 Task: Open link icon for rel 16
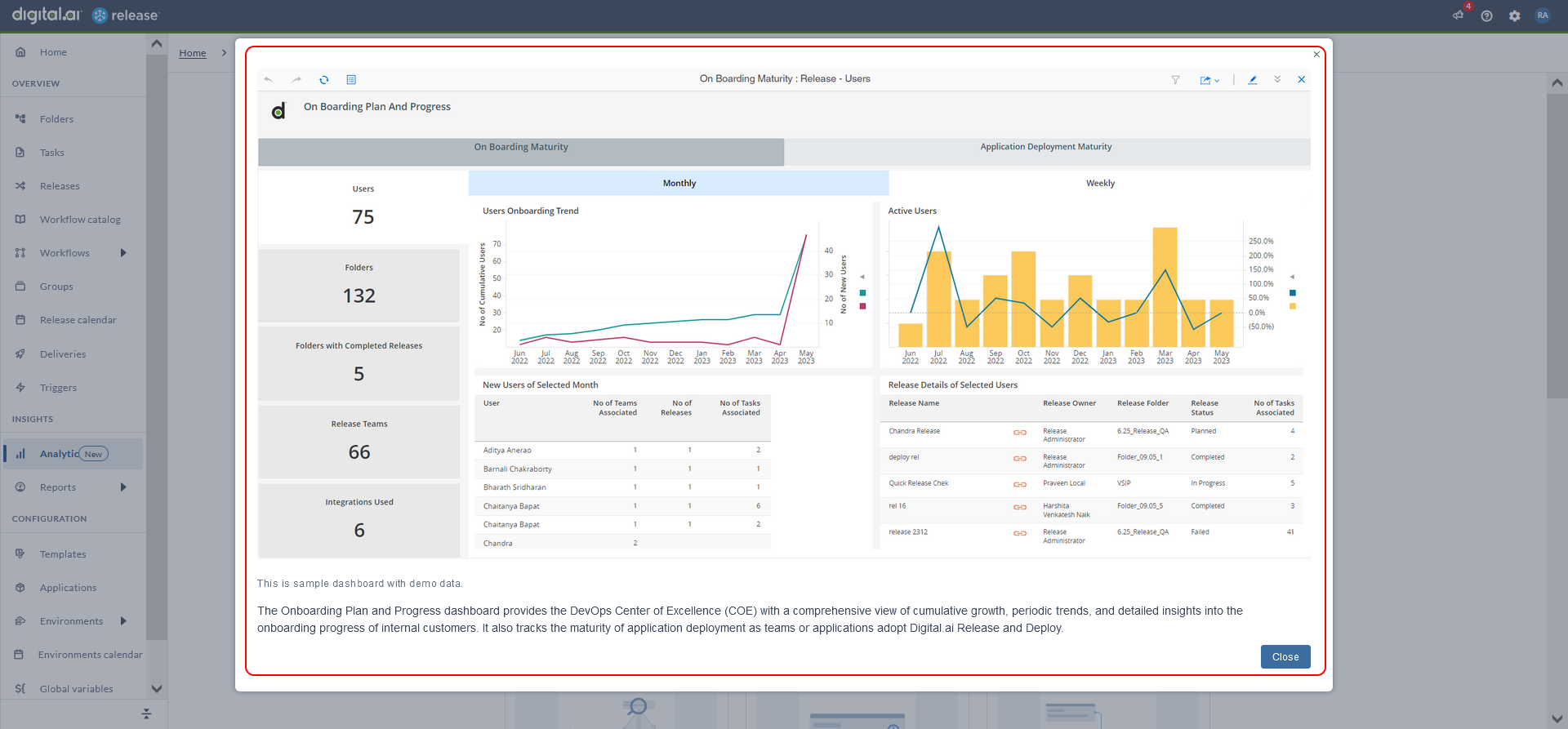coord(1020,507)
